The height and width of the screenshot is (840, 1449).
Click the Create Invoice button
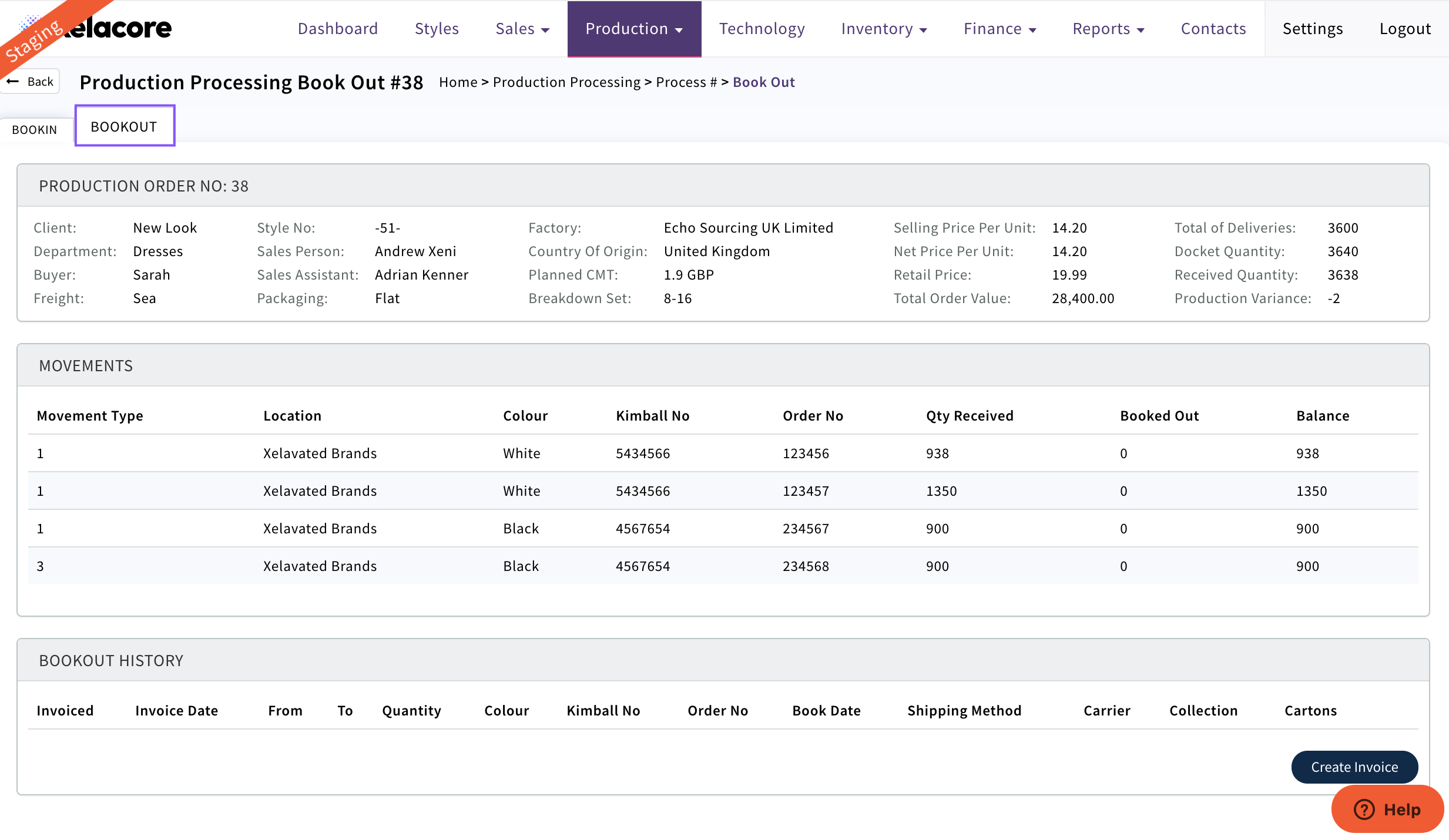(1354, 767)
